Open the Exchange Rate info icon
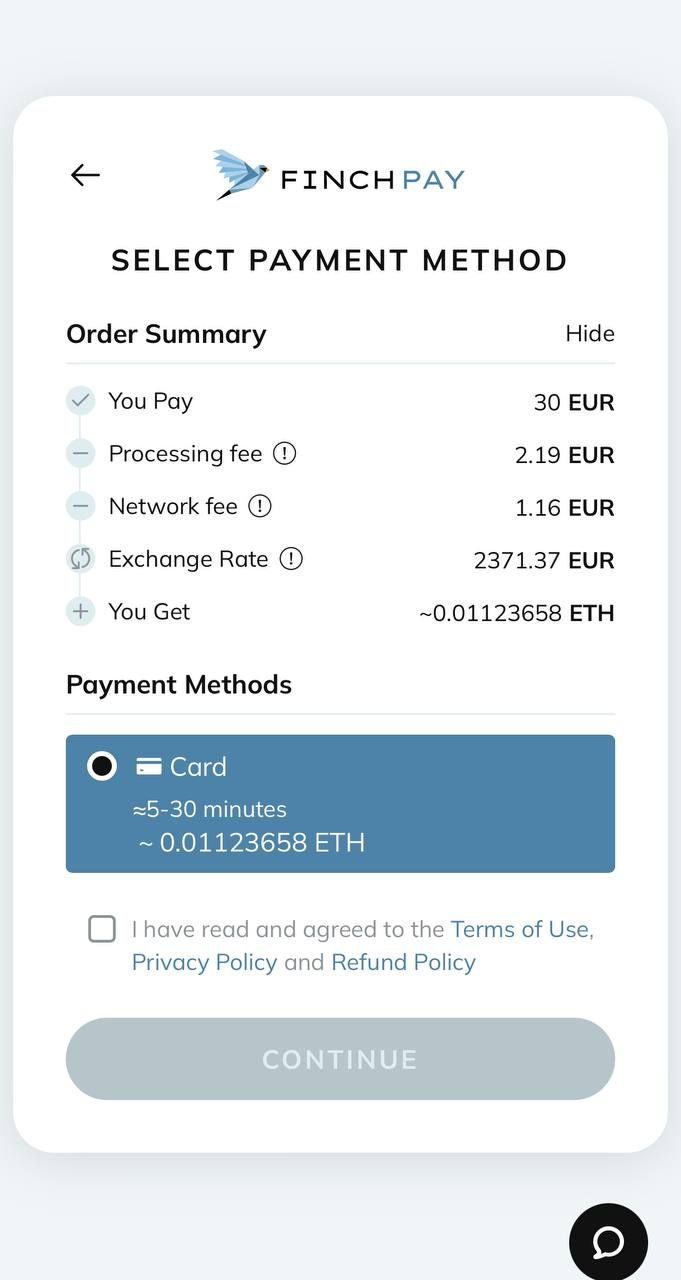Screen dimensions: 681x1280 (x=290, y=559)
